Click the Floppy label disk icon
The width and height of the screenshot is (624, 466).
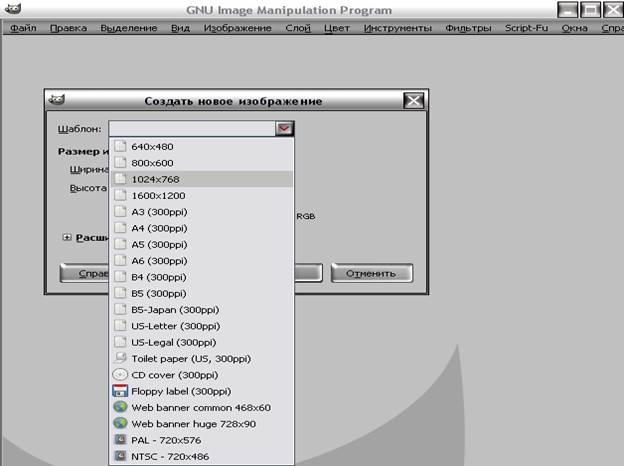click(120, 391)
